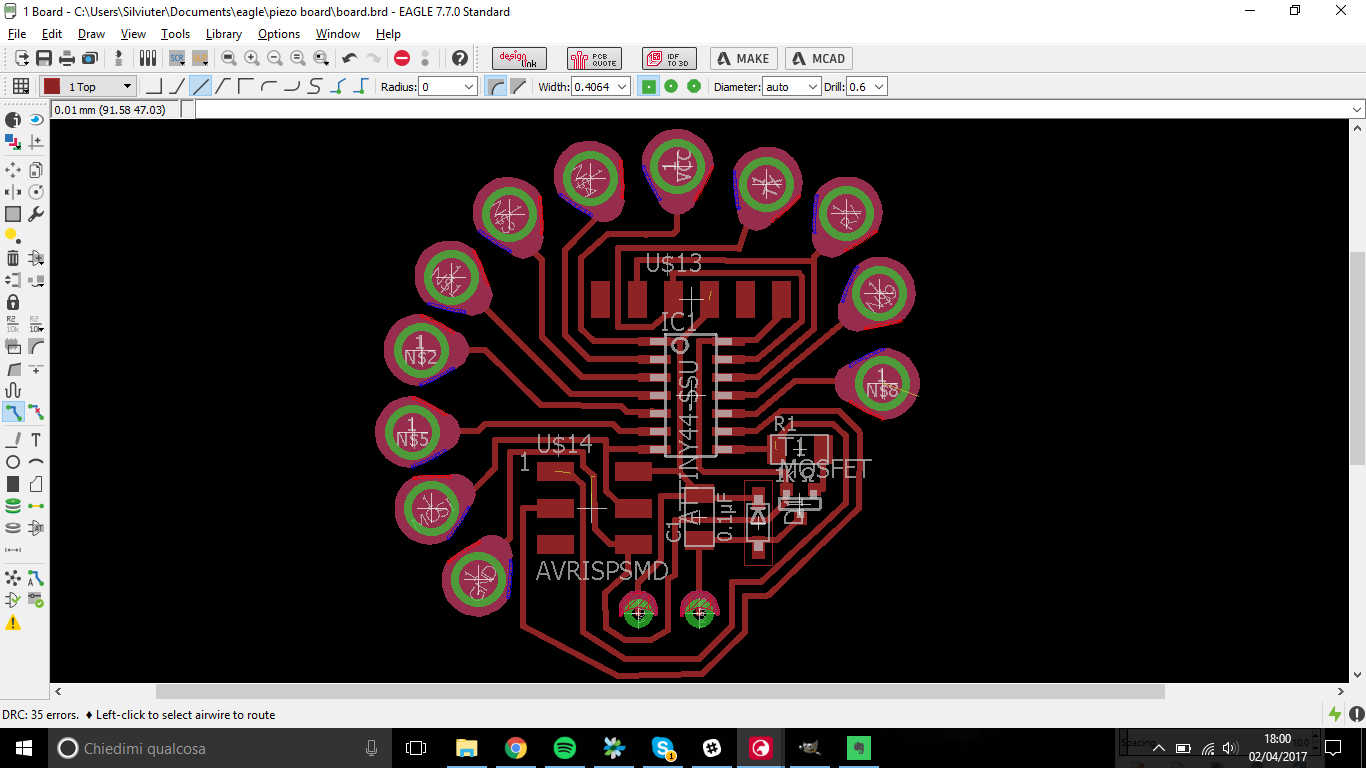Click the IDF to 3D button

coord(669,59)
